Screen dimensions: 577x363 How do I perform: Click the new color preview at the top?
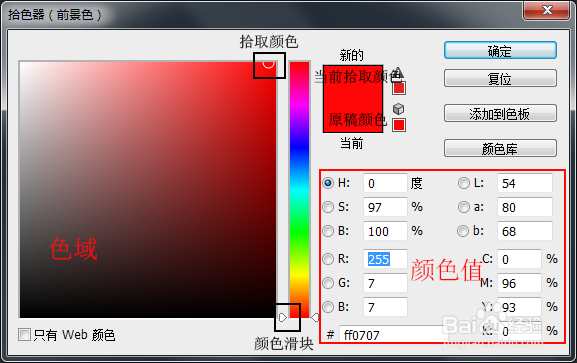pos(353,82)
